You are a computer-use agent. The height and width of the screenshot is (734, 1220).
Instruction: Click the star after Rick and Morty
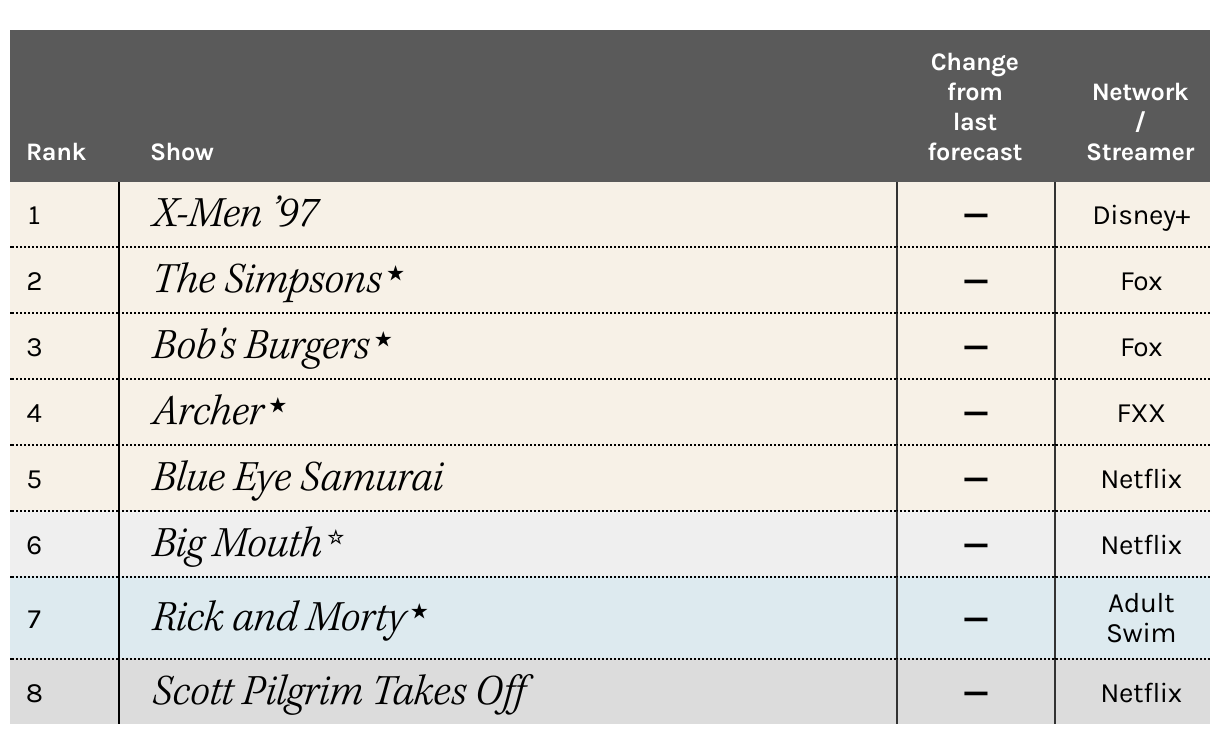419,610
